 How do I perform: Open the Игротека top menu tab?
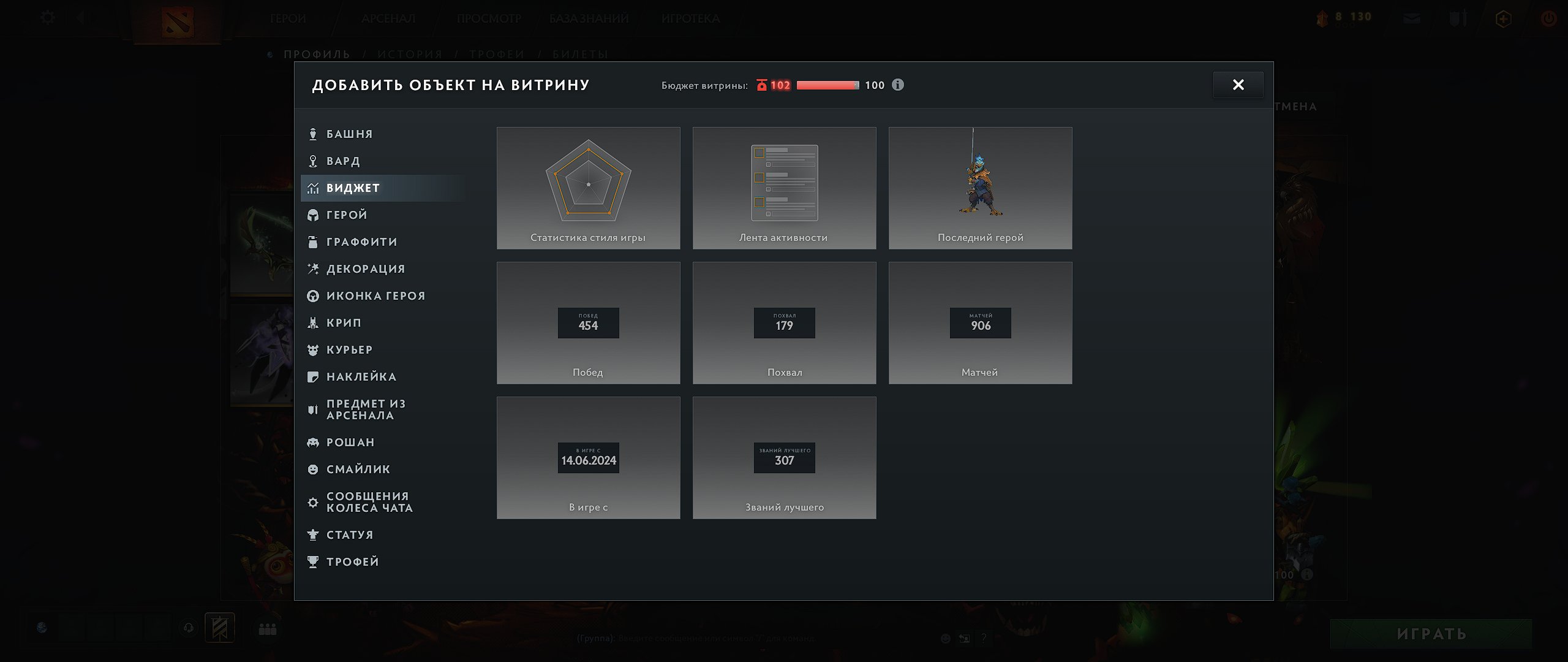(x=690, y=18)
